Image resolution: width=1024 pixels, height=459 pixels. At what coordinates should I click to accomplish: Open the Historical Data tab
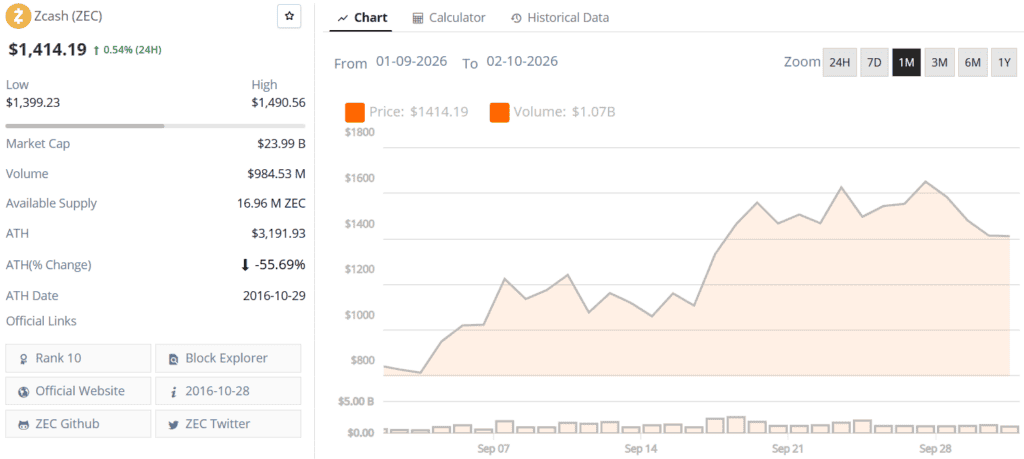(560, 18)
